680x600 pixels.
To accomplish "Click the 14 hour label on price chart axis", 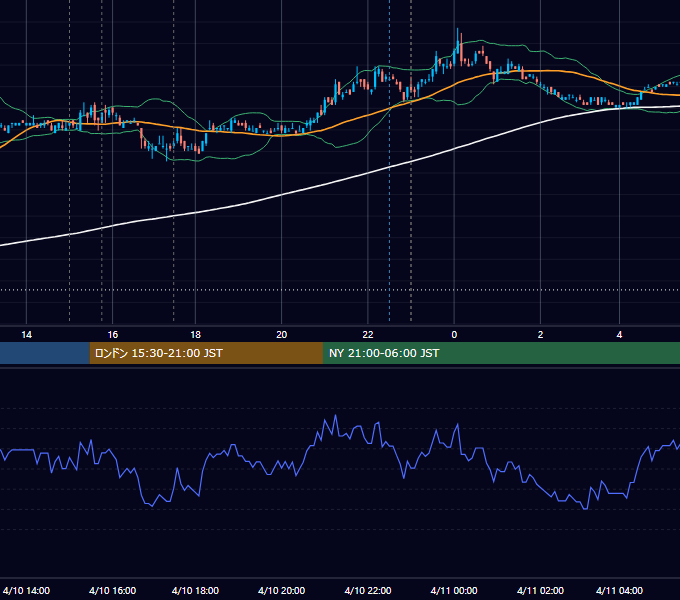I will (x=26, y=335).
